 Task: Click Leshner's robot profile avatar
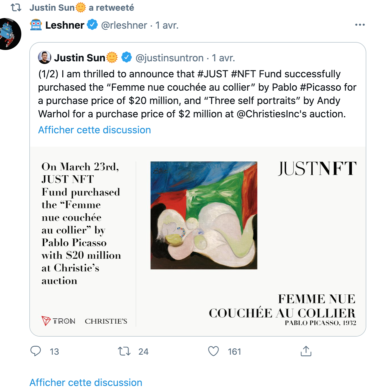(x=9, y=34)
